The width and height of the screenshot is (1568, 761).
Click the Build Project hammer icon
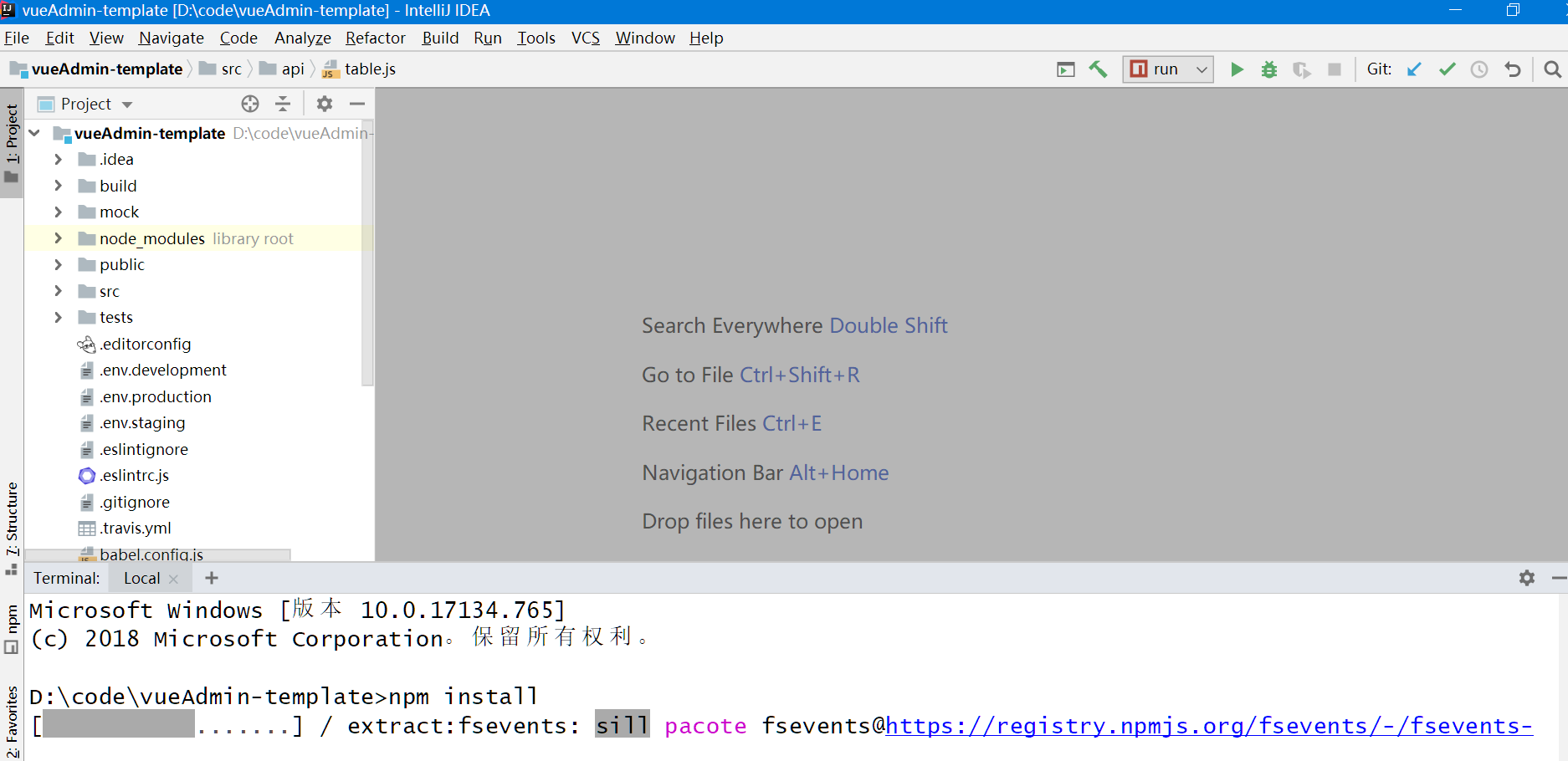coord(1098,69)
